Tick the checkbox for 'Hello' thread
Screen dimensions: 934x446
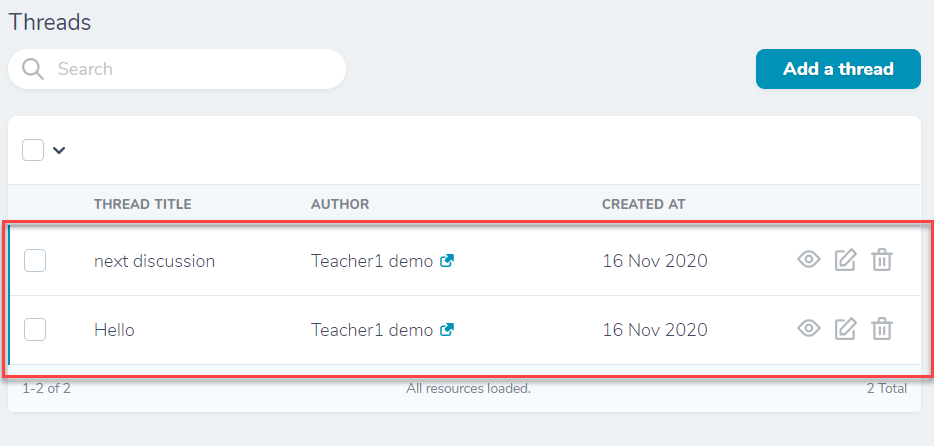point(35,329)
